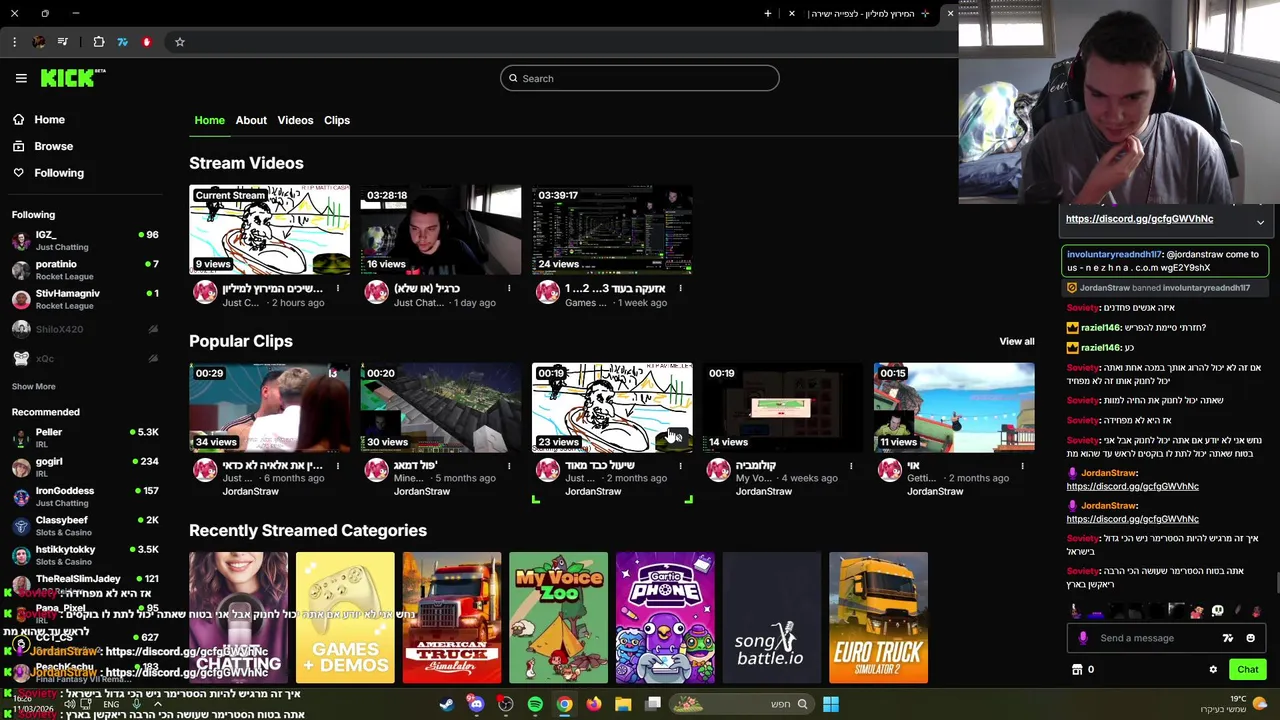Expand following list with Show More
Image resolution: width=1280 pixels, height=720 pixels.
(x=34, y=386)
